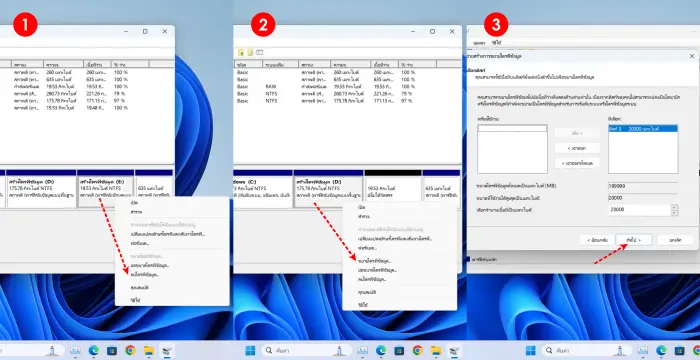Click the Back button in Extend Volume wizard
Screen dimensions: 700x360
(597, 240)
